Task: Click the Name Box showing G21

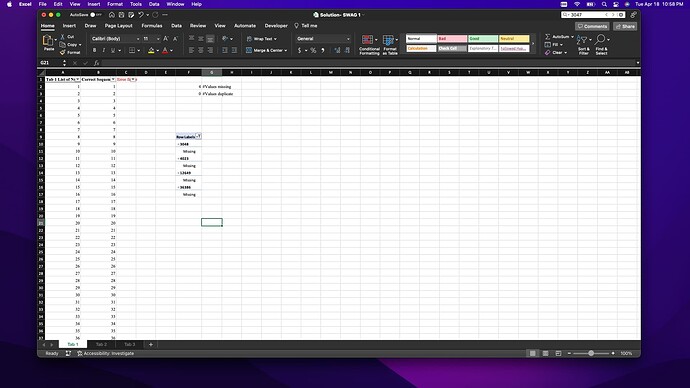Action: (50, 63)
